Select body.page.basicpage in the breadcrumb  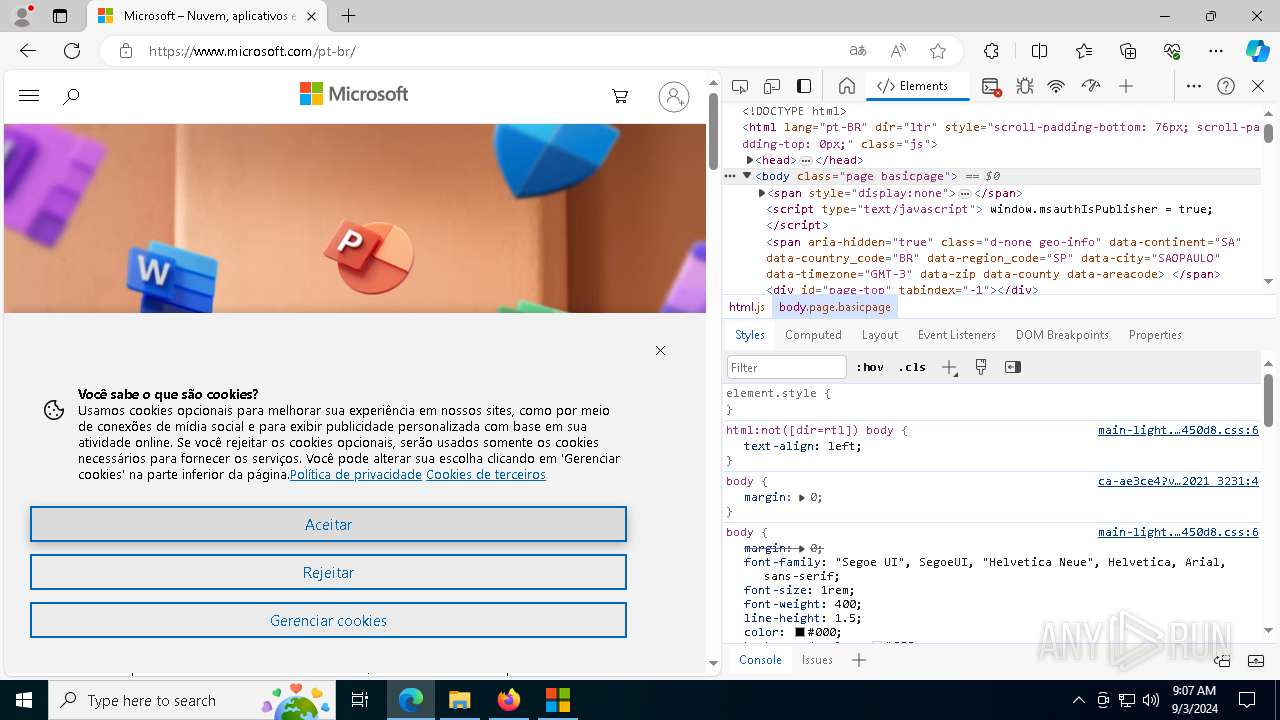pyautogui.click(x=835, y=307)
